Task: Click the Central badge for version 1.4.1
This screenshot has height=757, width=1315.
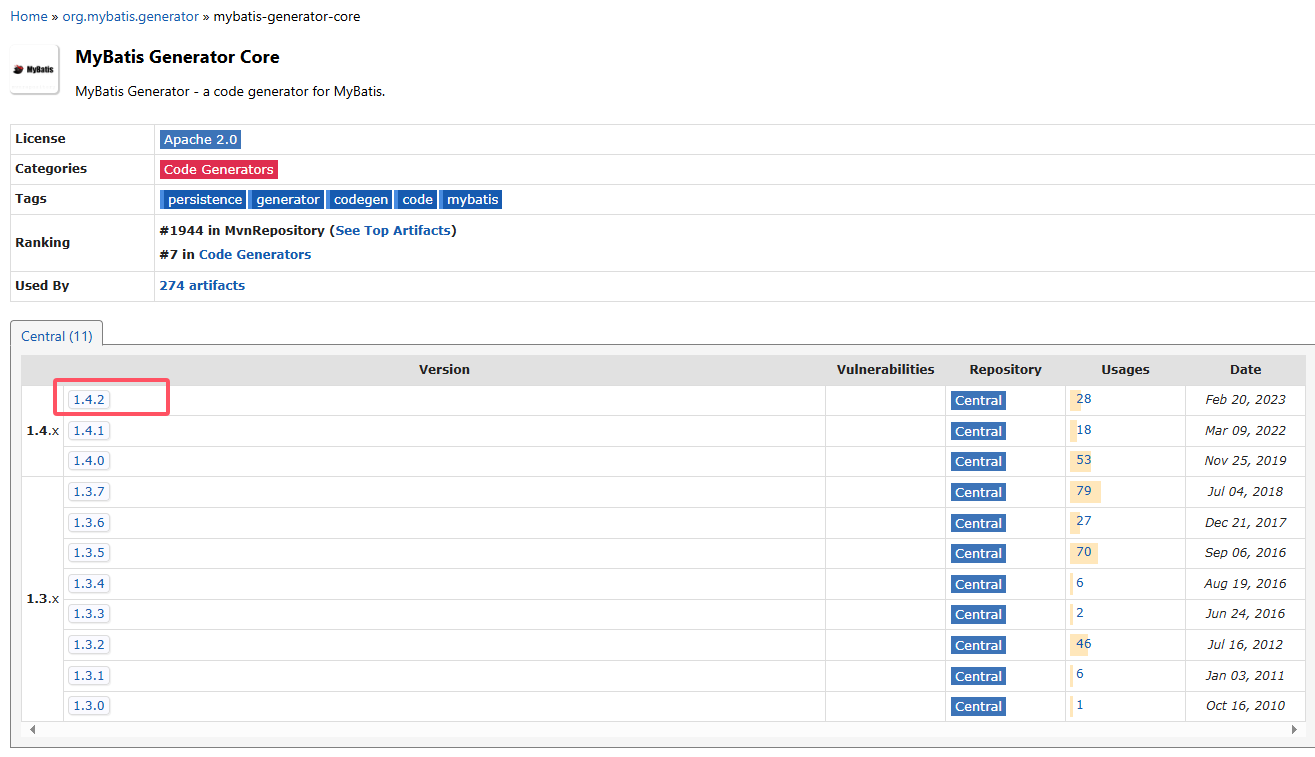Action: [x=978, y=431]
